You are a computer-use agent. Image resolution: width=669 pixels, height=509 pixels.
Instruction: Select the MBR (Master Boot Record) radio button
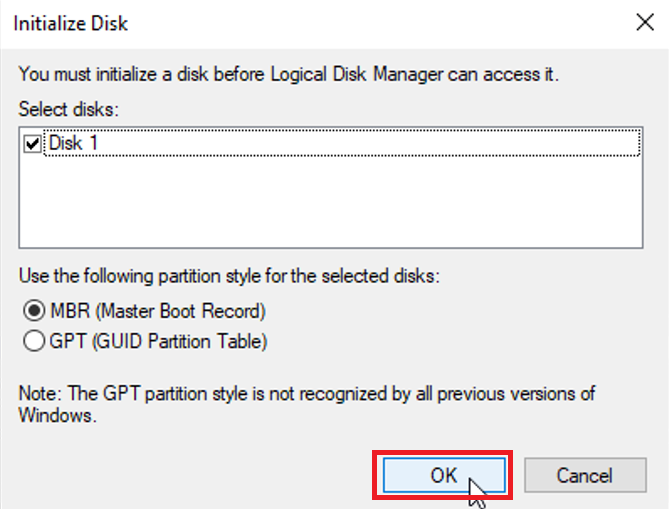[34, 310]
